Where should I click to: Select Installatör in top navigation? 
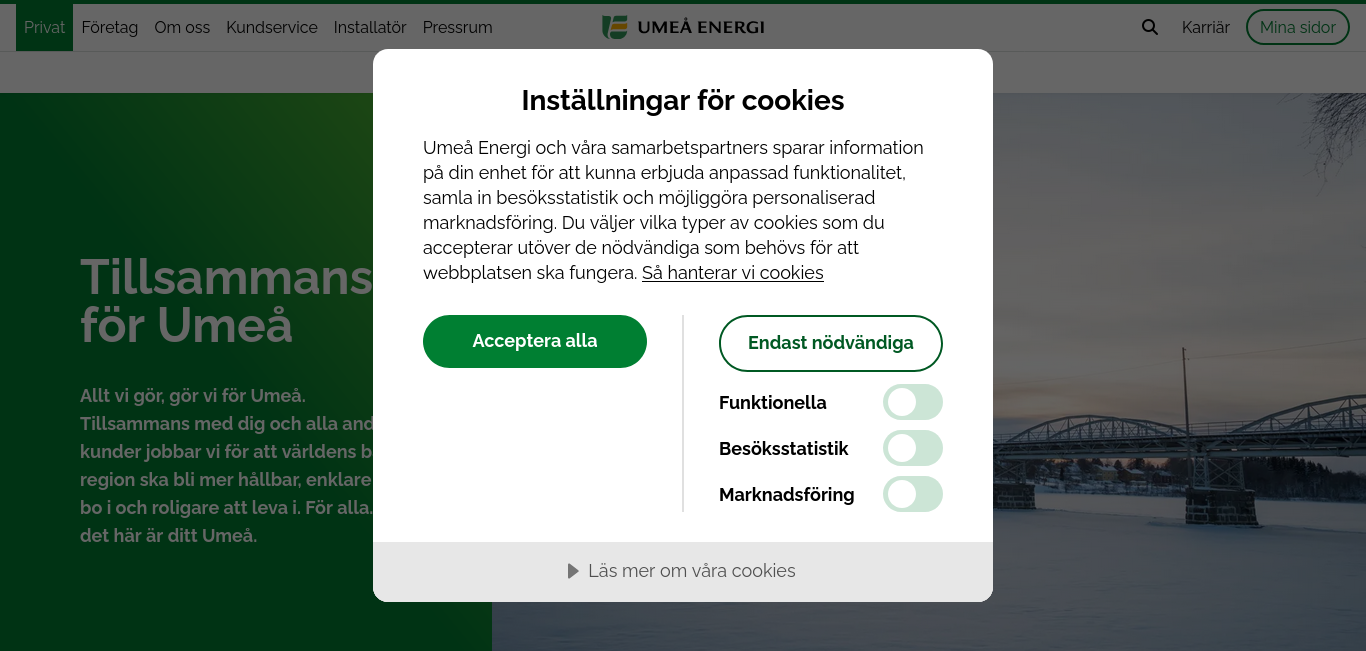coord(370,28)
